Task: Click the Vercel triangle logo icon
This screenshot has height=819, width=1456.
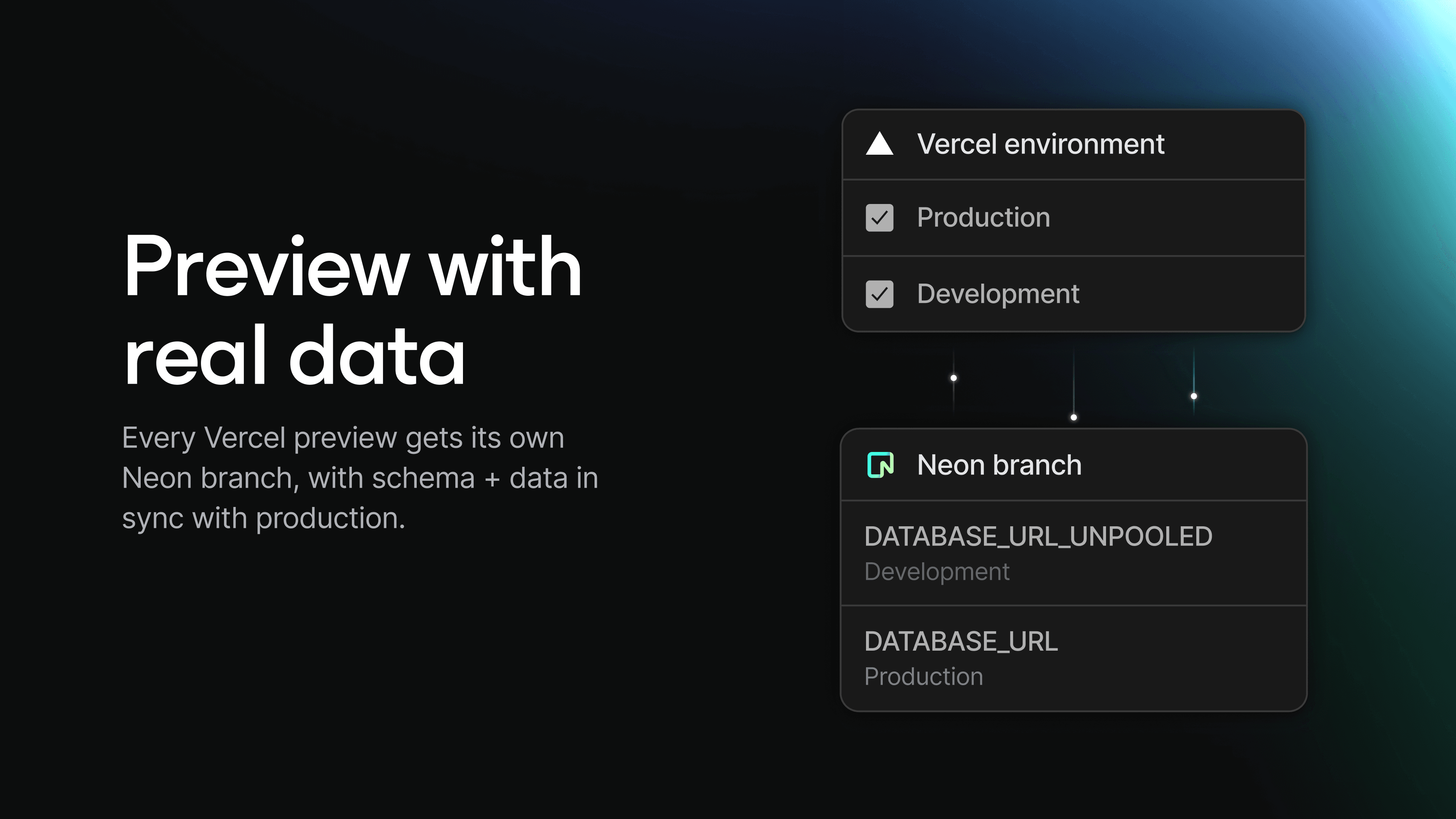Action: coord(880,144)
